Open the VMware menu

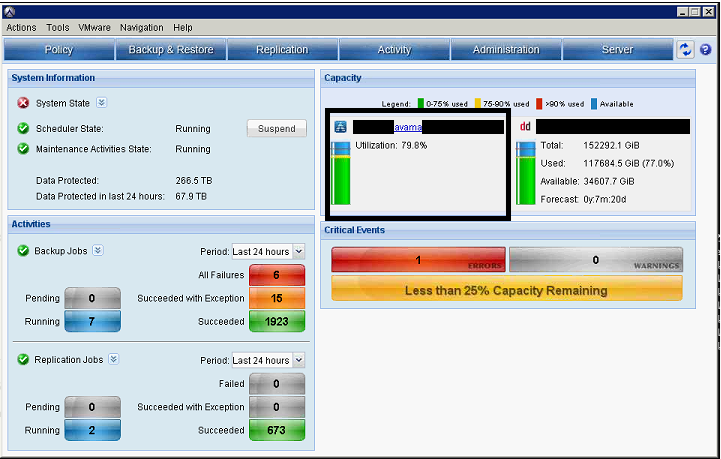pos(94,27)
